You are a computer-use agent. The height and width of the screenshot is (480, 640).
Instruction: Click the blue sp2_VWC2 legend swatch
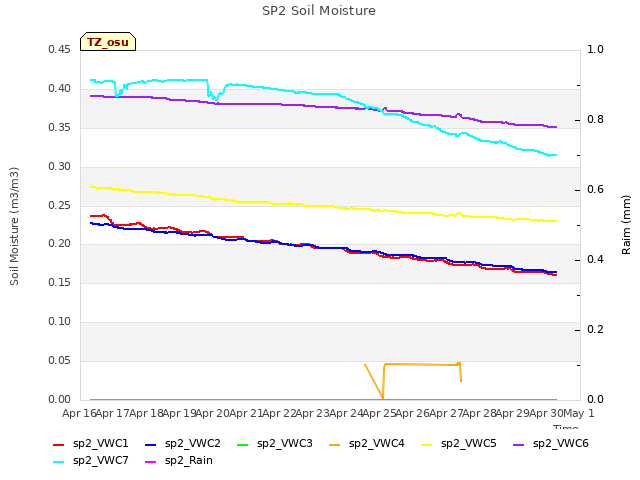pyautogui.click(x=151, y=444)
